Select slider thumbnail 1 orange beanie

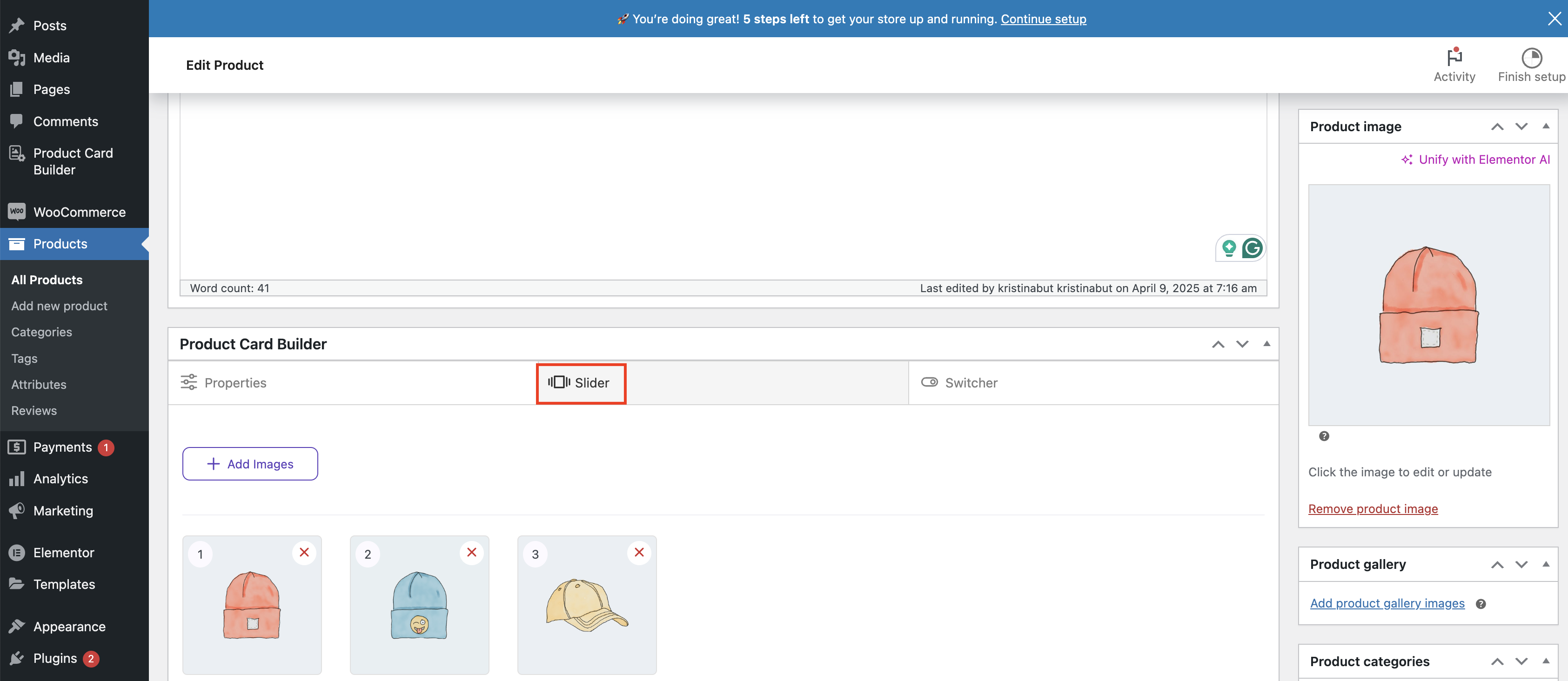pos(252,605)
